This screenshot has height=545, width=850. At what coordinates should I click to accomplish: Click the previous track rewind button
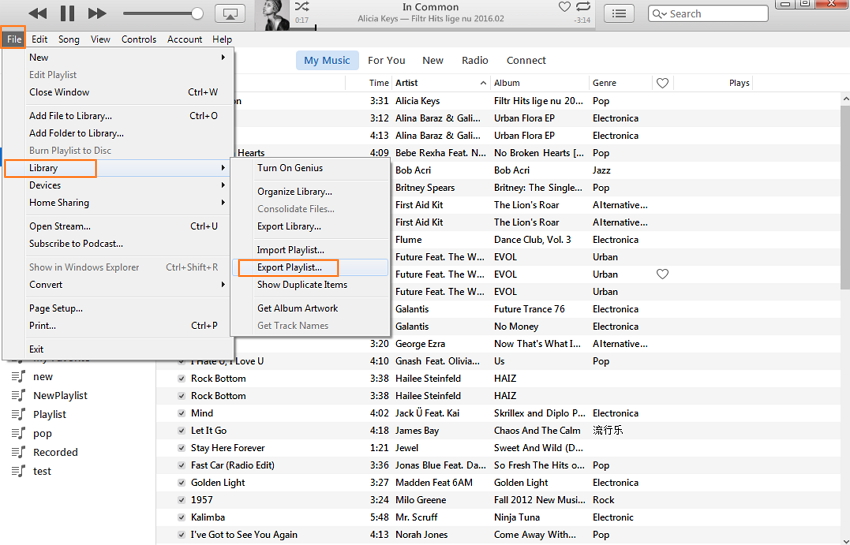[x=38, y=13]
